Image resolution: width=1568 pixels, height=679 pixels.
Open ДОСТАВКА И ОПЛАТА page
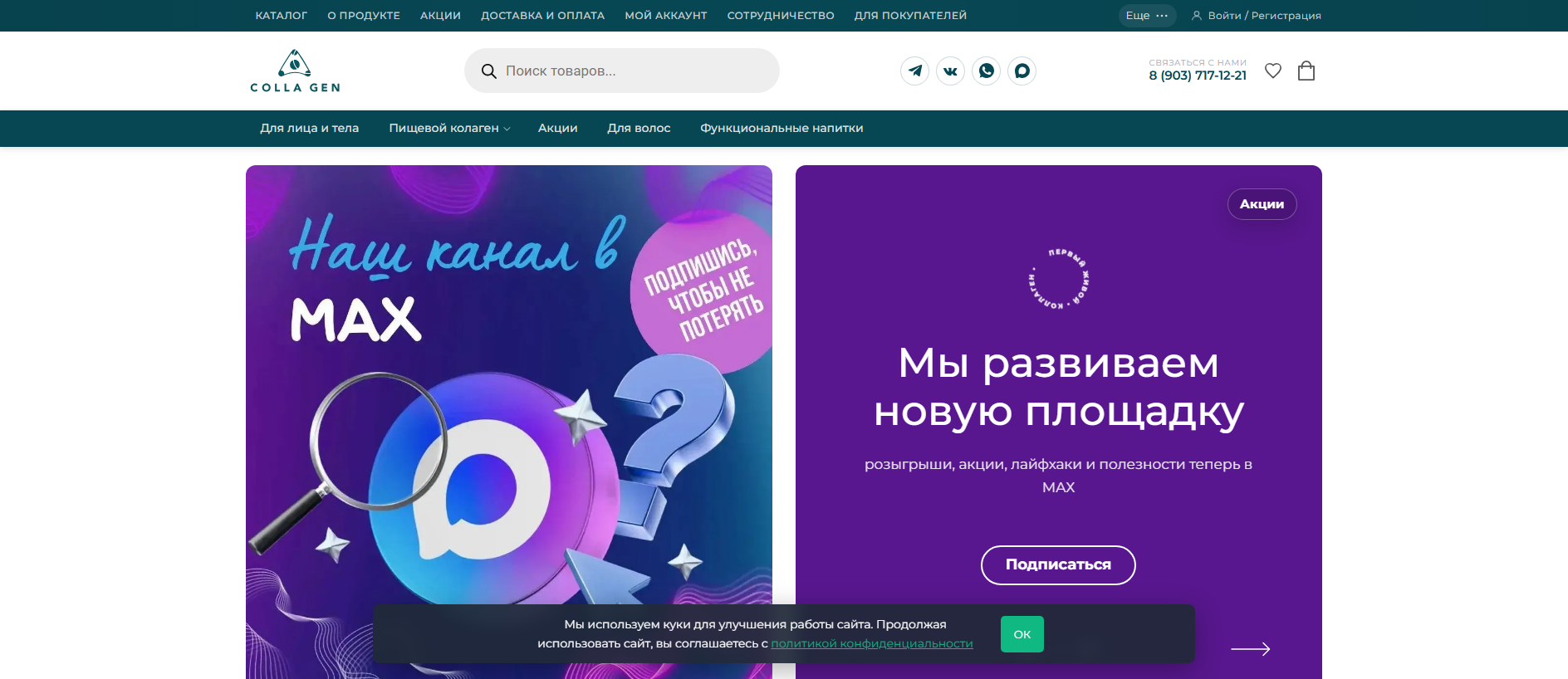tap(542, 16)
